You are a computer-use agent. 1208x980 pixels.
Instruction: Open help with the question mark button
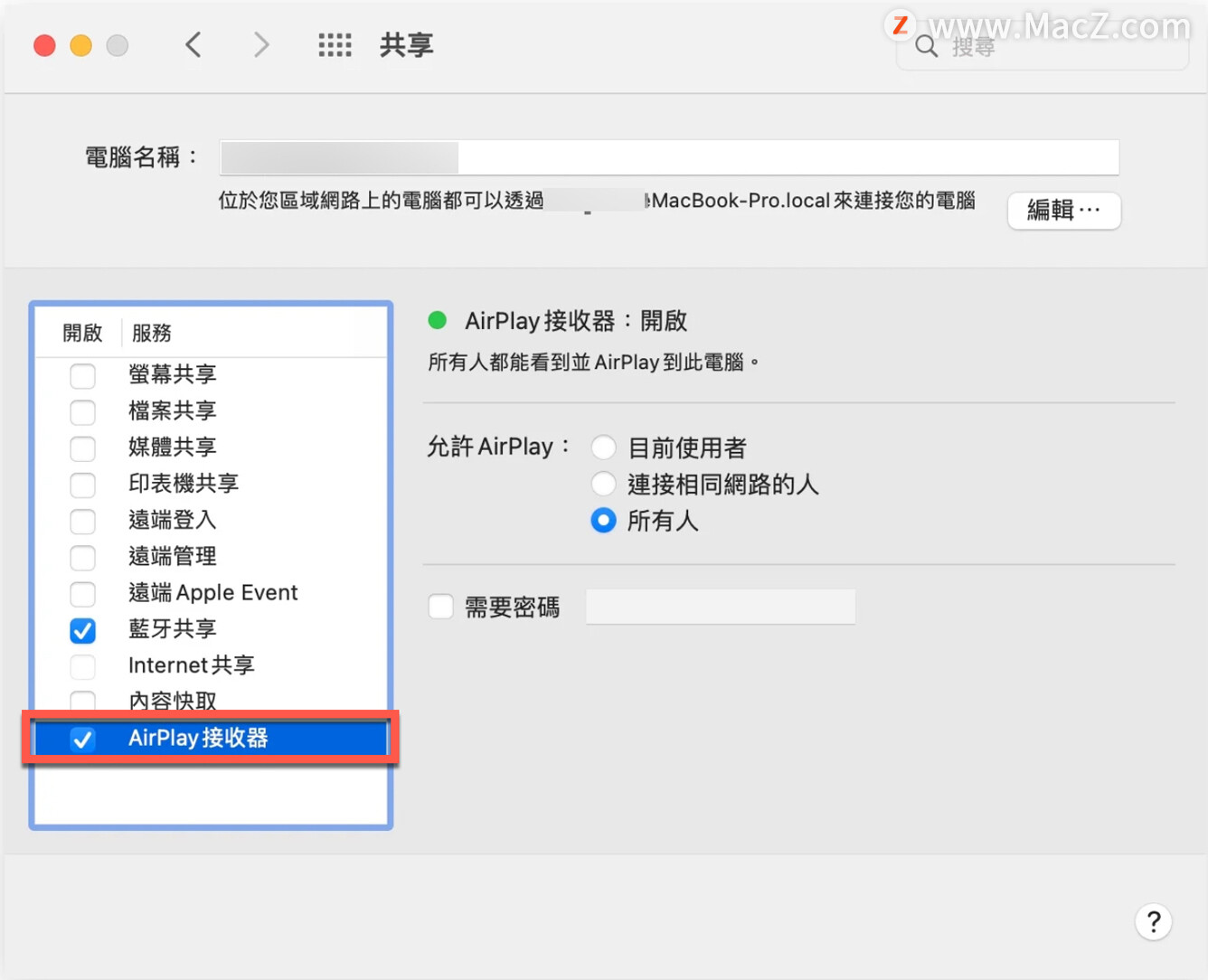pos(1153,922)
